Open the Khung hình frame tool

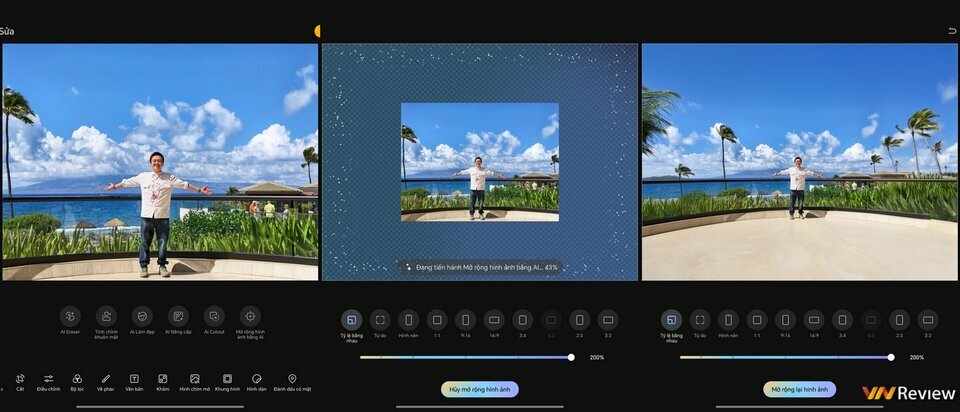(x=227, y=379)
